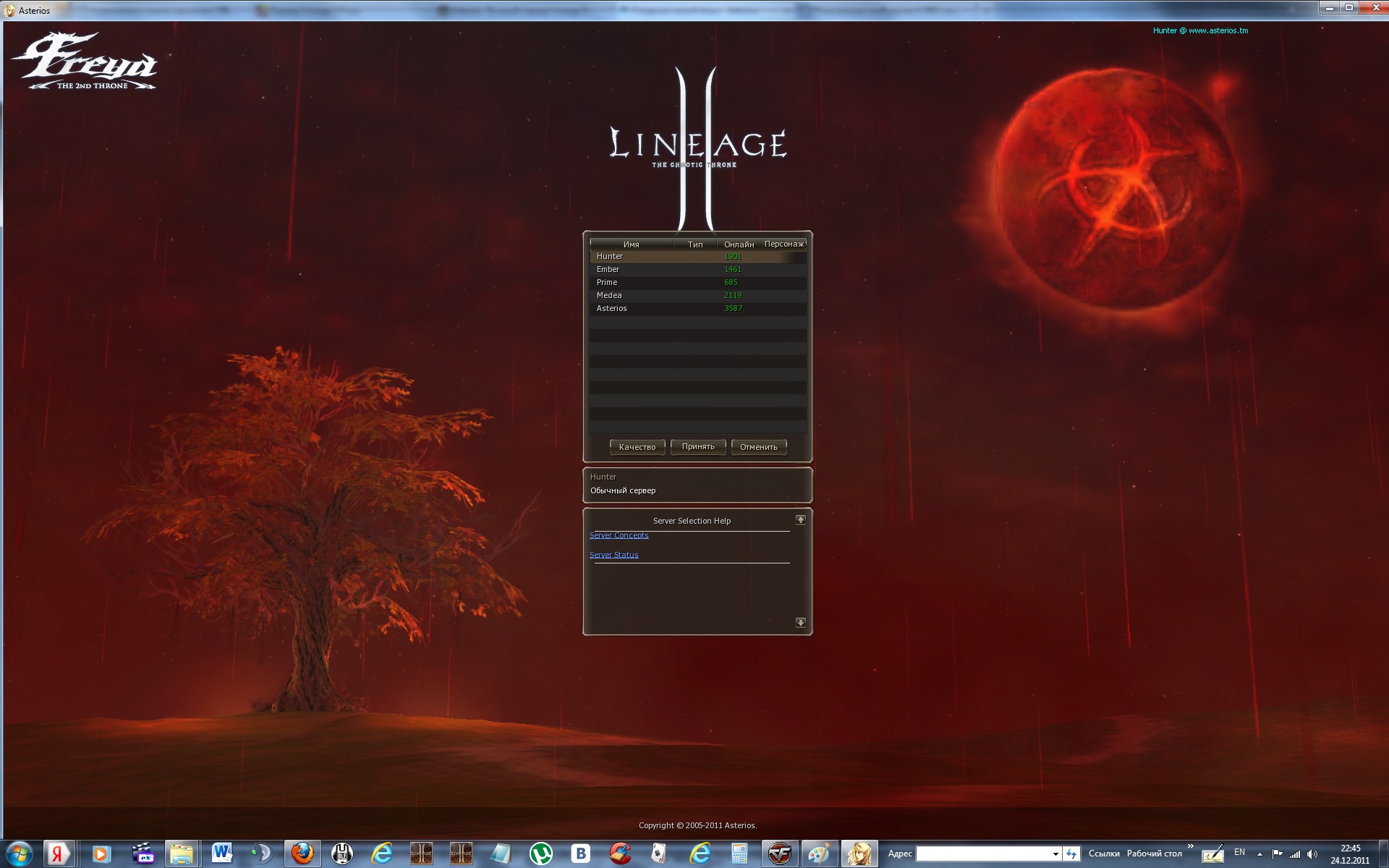Open the blue notepad taskbar icon
Screen dimensions: 1389x868
[x=501, y=854]
